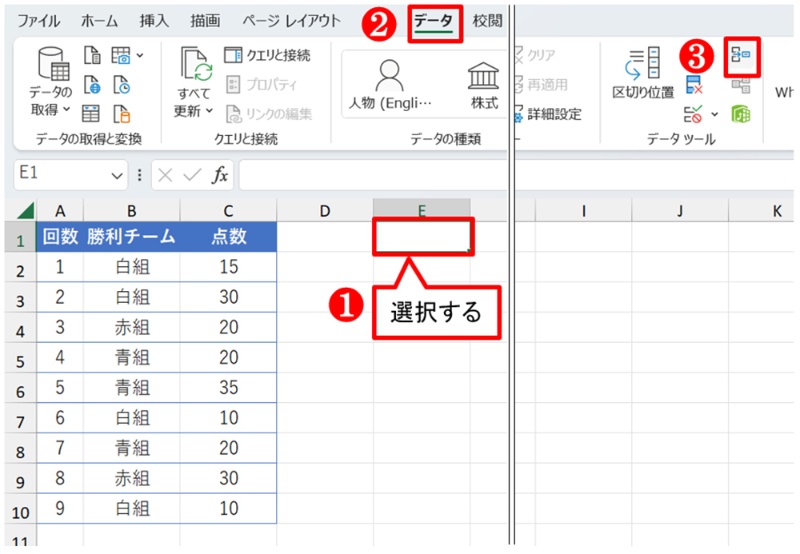Open the ファイル tab

pyautogui.click(x=39, y=21)
